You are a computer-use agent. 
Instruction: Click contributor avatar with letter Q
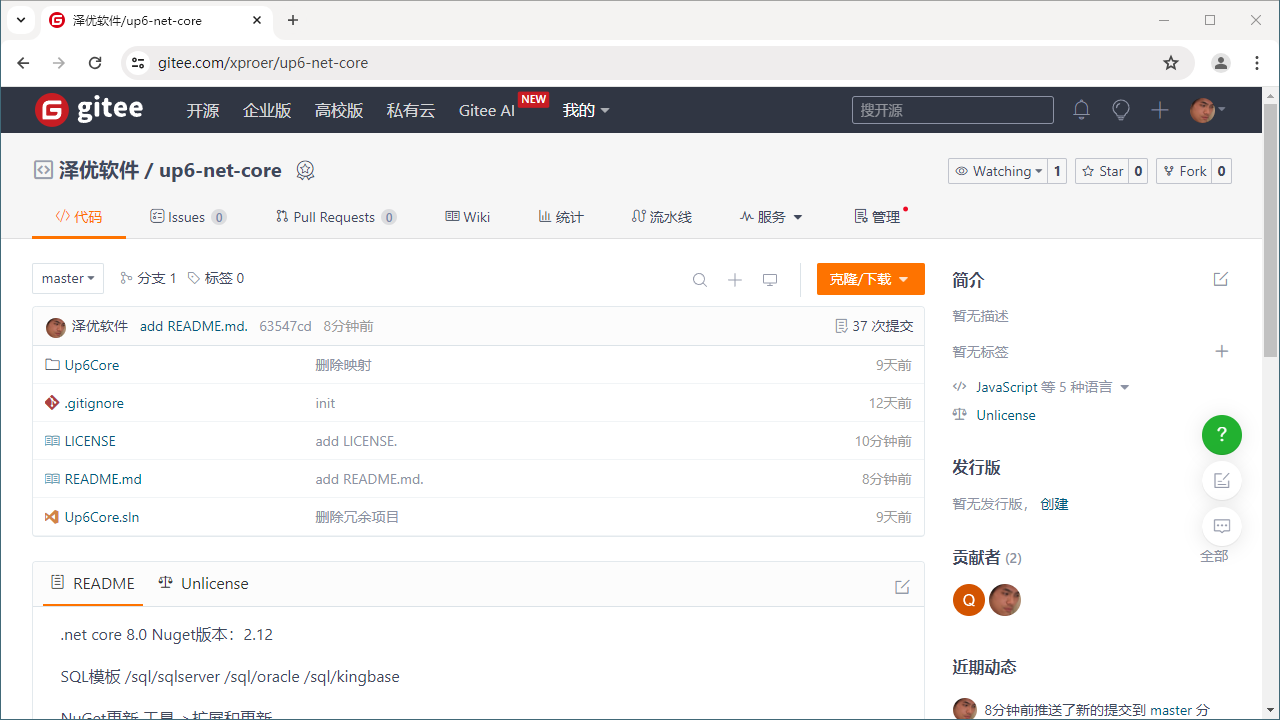pyautogui.click(x=968, y=600)
